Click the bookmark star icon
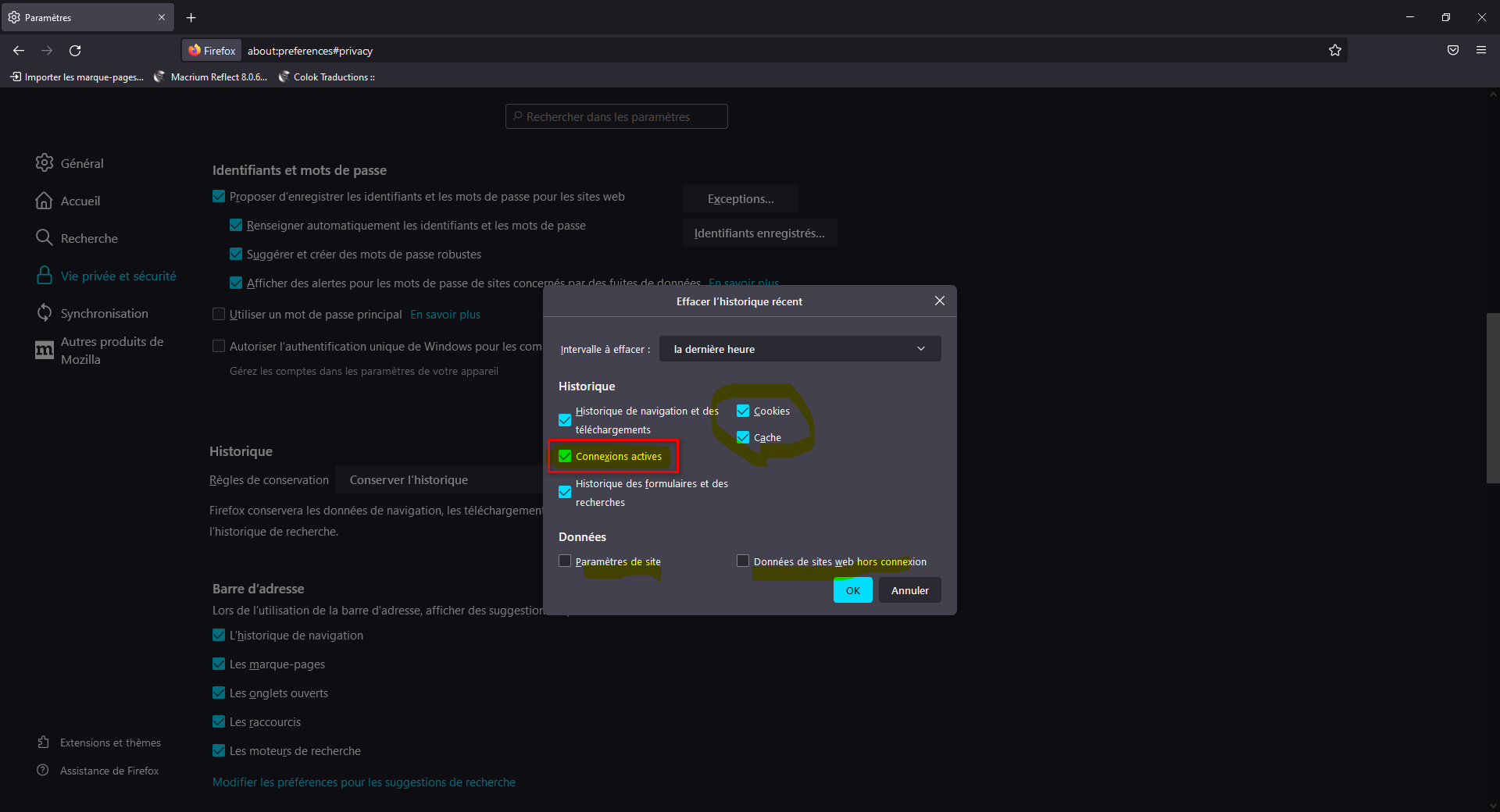This screenshot has height=812, width=1500. [1334, 51]
